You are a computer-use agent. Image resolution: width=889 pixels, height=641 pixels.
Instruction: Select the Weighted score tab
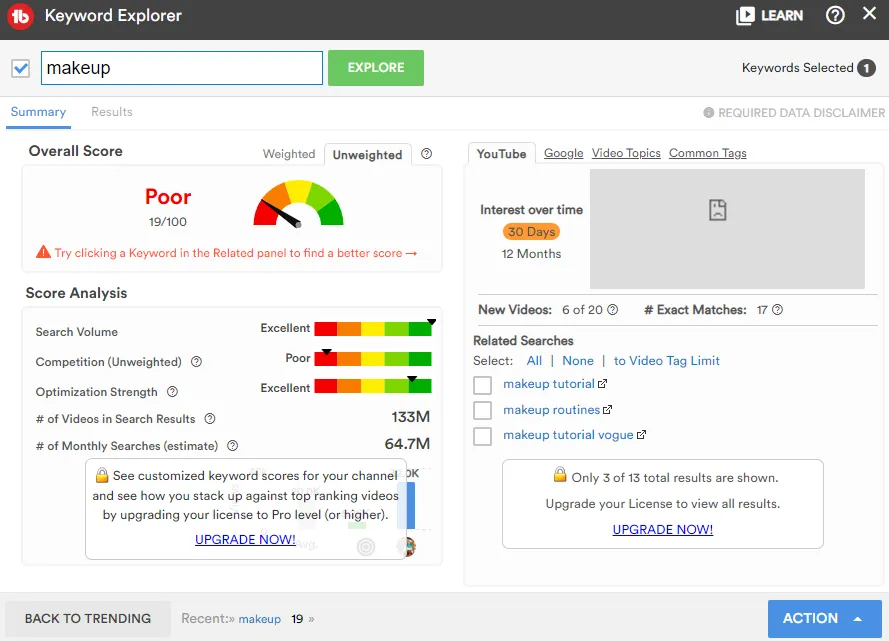pyautogui.click(x=289, y=154)
